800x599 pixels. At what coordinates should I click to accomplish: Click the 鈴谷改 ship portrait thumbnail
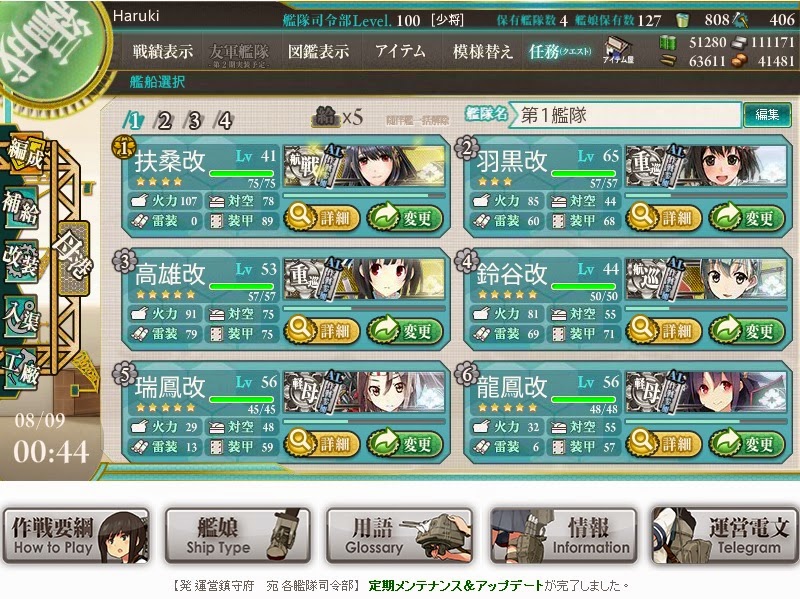pos(706,279)
